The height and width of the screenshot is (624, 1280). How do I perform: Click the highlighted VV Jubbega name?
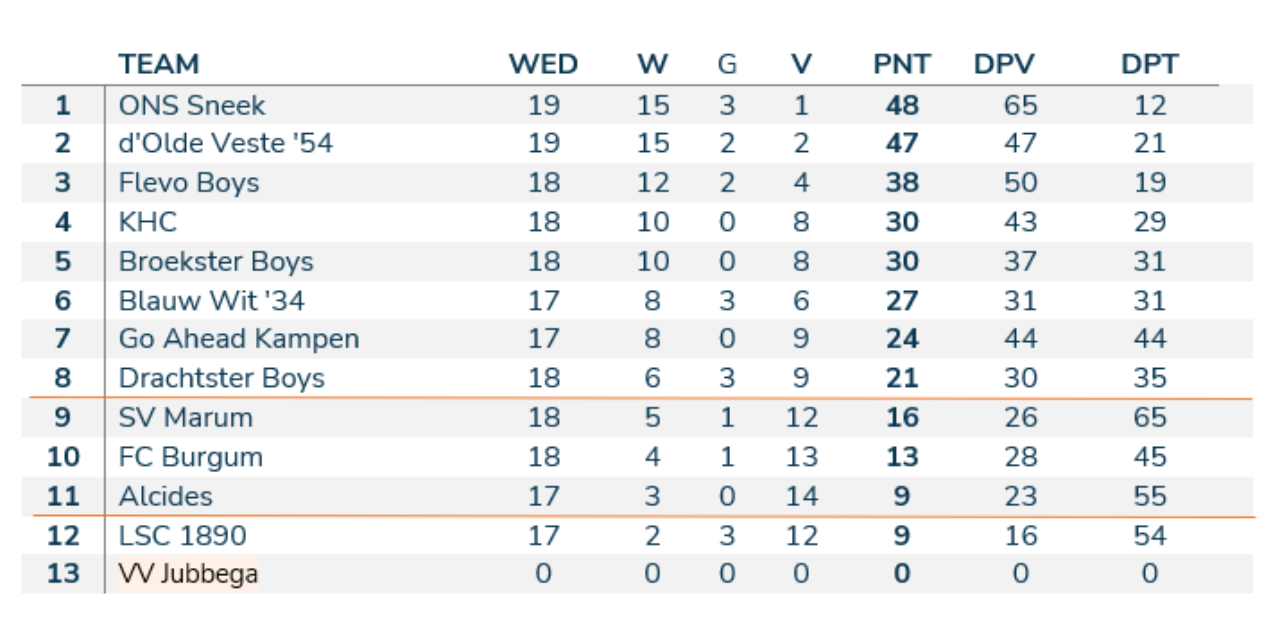pos(188,574)
